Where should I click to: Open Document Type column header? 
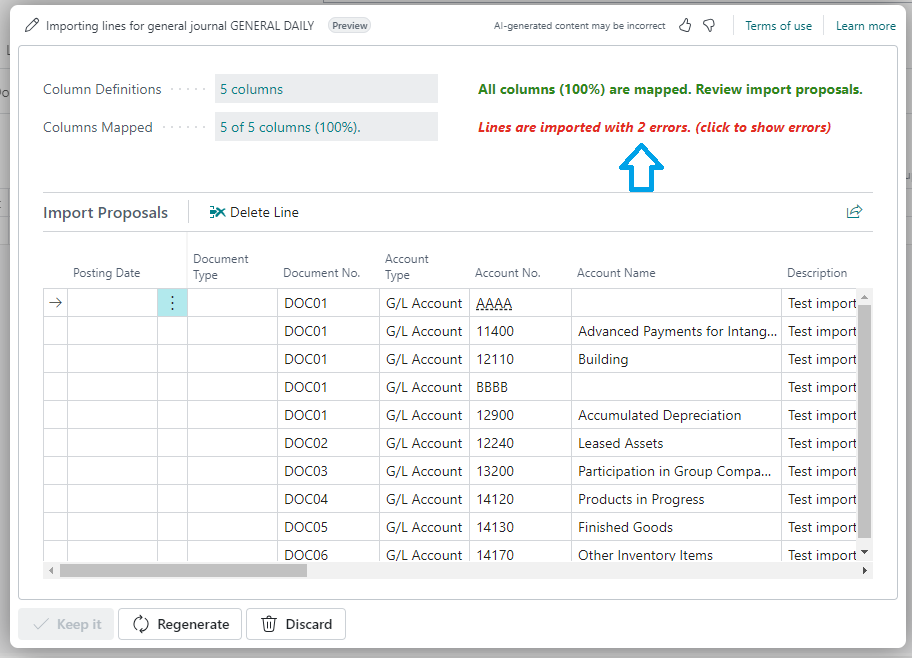[x=220, y=266]
